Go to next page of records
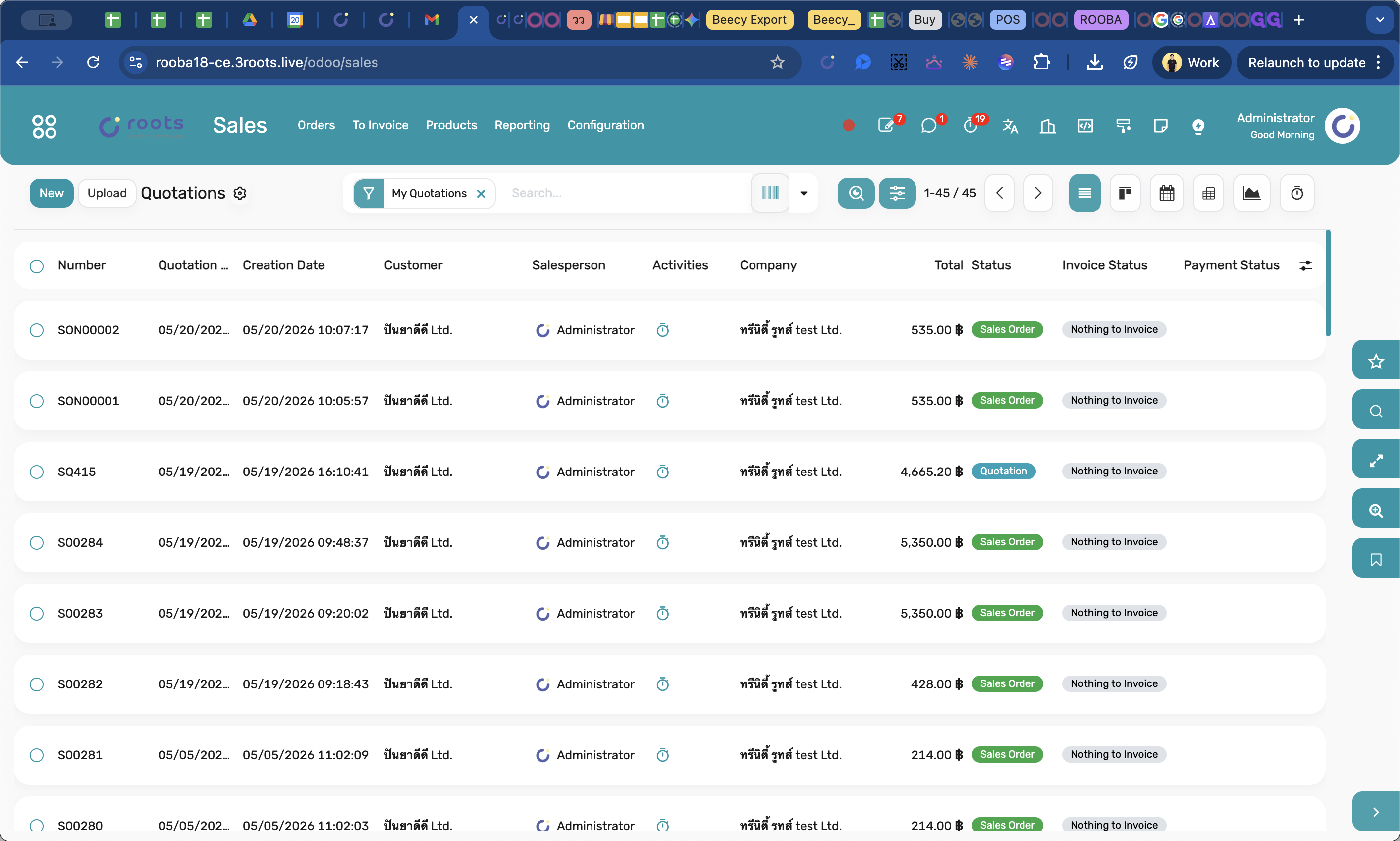Image resolution: width=1400 pixels, height=841 pixels. coord(1038,193)
